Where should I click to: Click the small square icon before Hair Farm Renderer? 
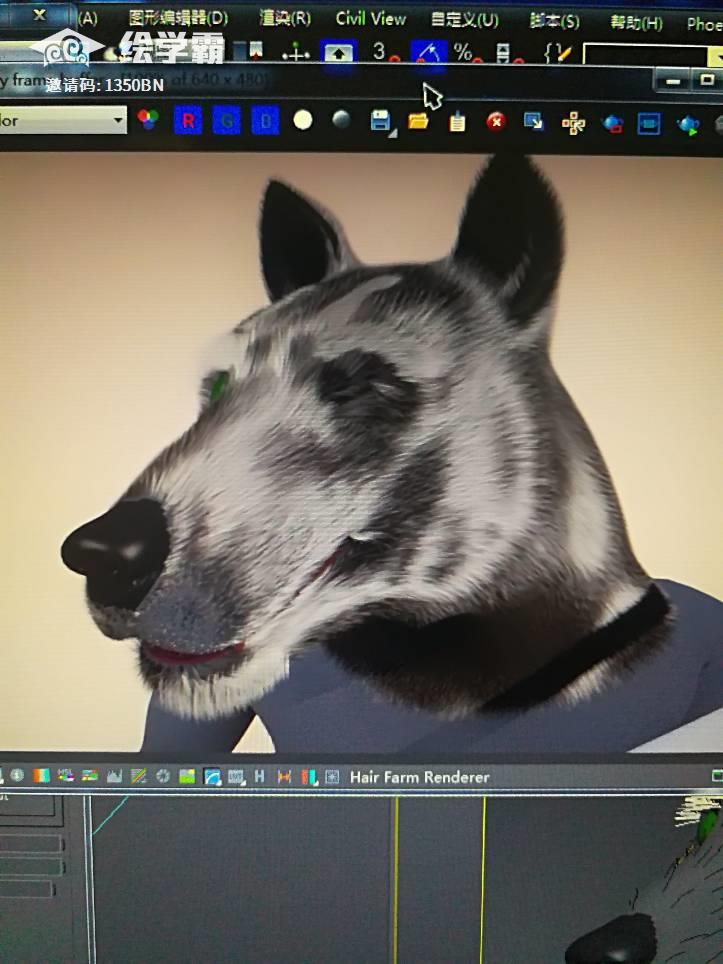(332, 777)
